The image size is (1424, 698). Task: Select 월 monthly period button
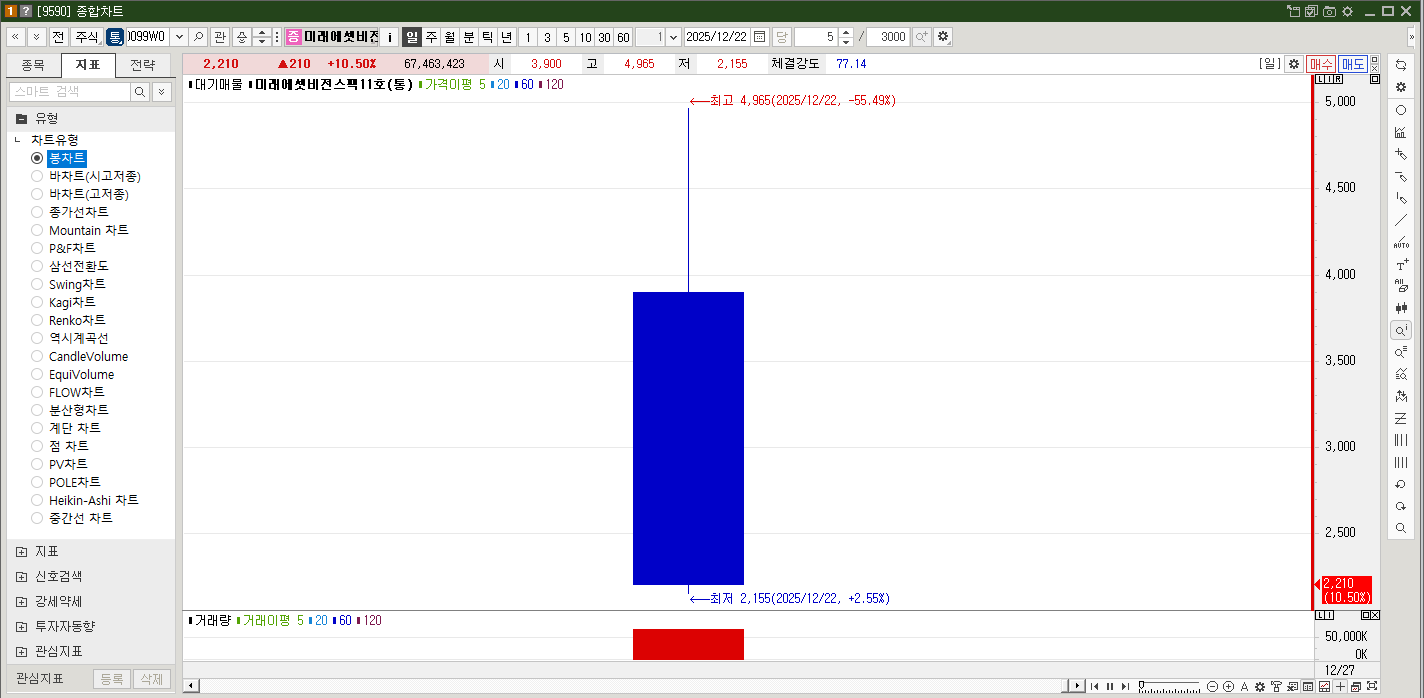point(450,37)
